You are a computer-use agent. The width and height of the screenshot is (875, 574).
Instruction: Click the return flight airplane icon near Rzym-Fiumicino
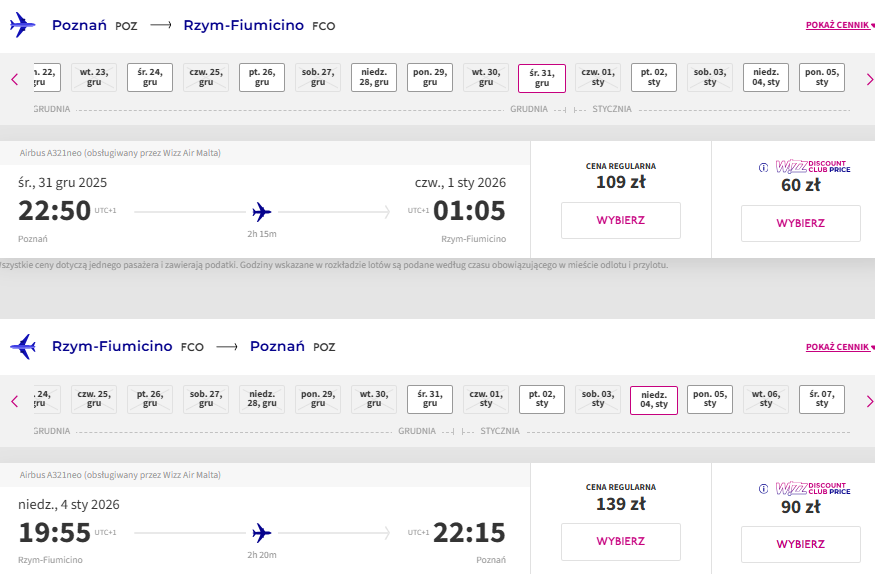[x=23, y=346]
